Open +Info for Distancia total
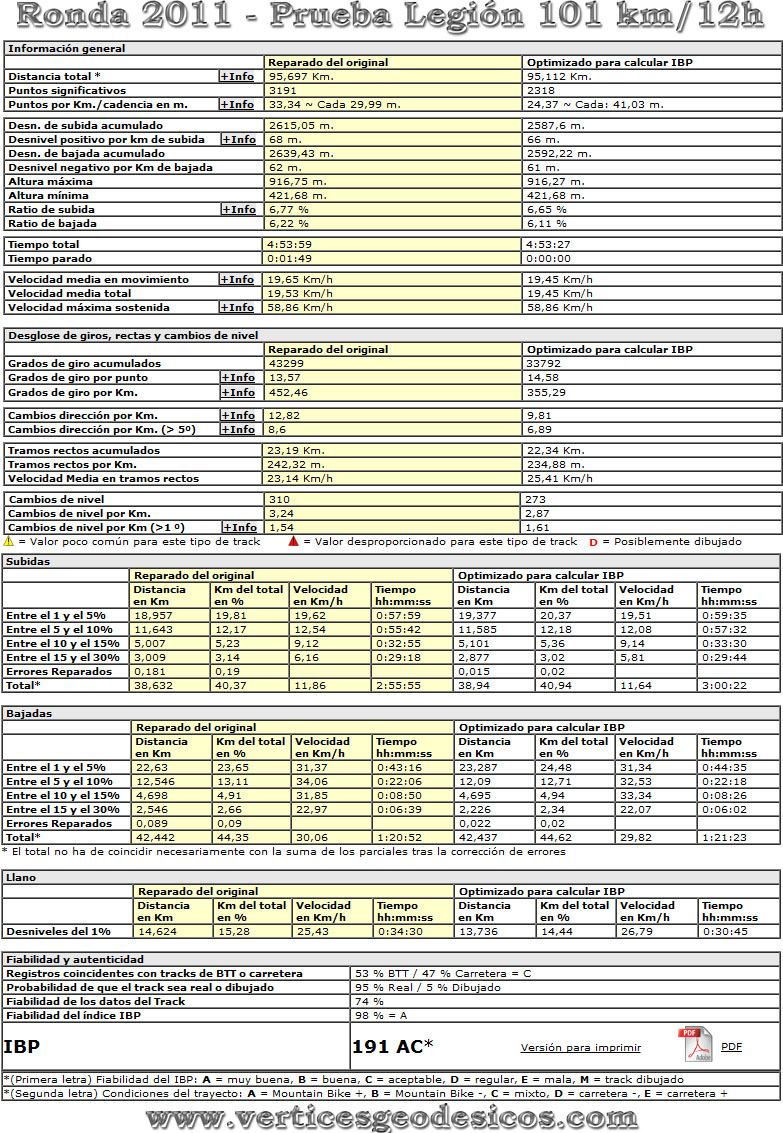783x1133 pixels. [237, 76]
